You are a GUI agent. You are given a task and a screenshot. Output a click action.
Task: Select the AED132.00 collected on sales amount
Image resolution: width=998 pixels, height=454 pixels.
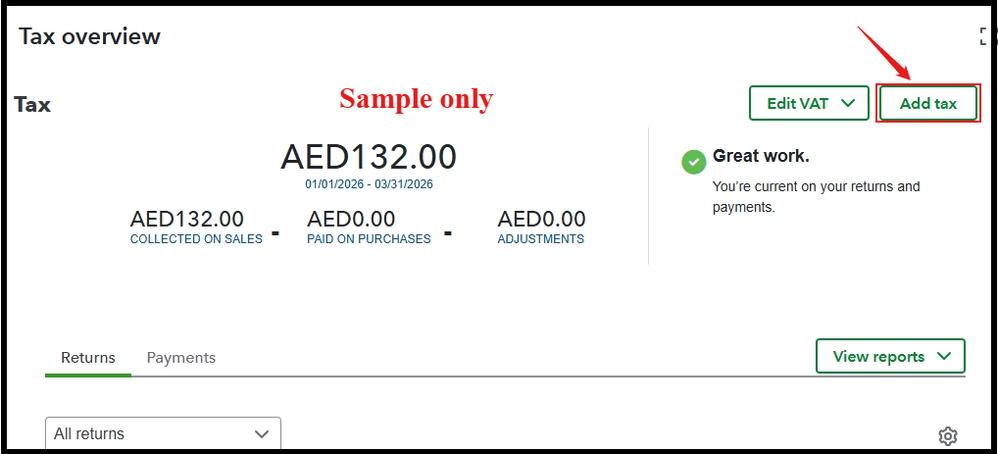tap(187, 219)
